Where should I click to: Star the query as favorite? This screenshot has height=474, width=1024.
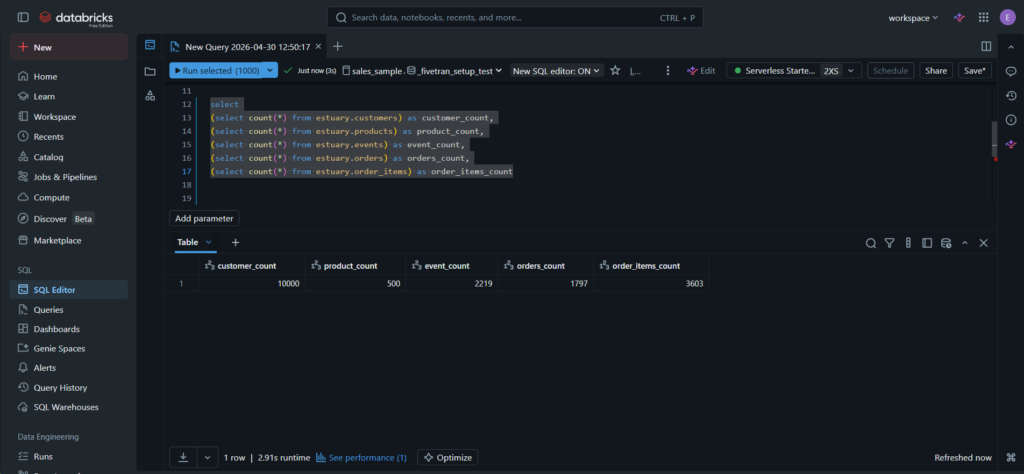point(615,71)
